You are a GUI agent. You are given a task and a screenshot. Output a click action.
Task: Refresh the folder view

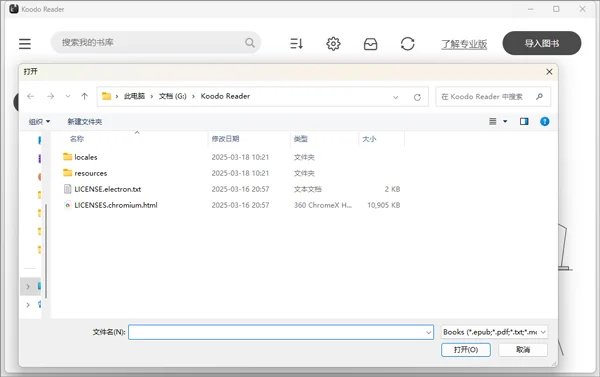pyautogui.click(x=417, y=97)
